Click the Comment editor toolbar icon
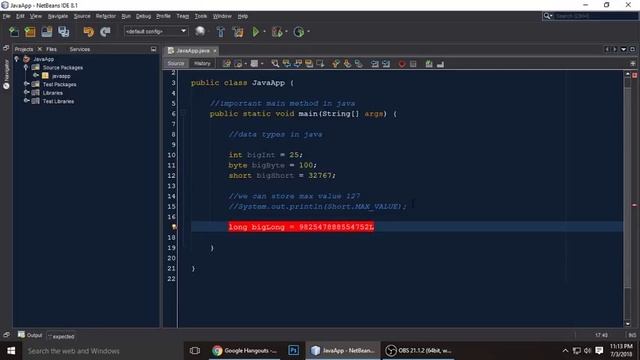Viewport: 640px width, 360px height. 429,64
